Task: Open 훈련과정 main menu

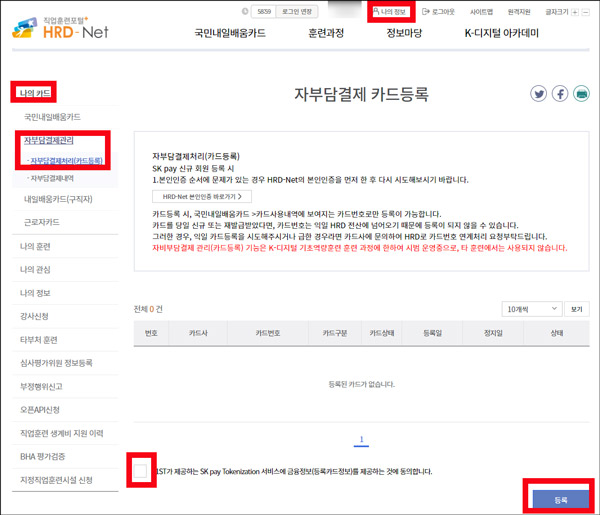Action: point(326,33)
